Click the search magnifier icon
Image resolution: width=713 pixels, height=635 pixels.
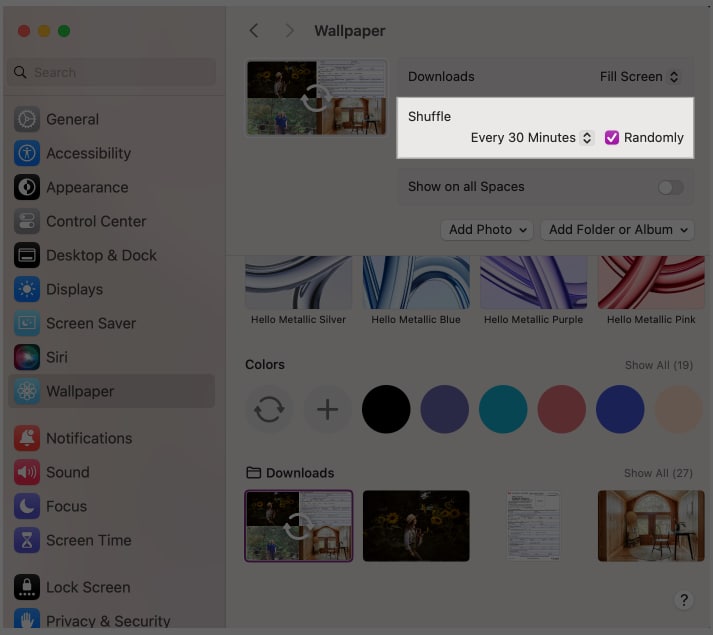click(x=20, y=72)
